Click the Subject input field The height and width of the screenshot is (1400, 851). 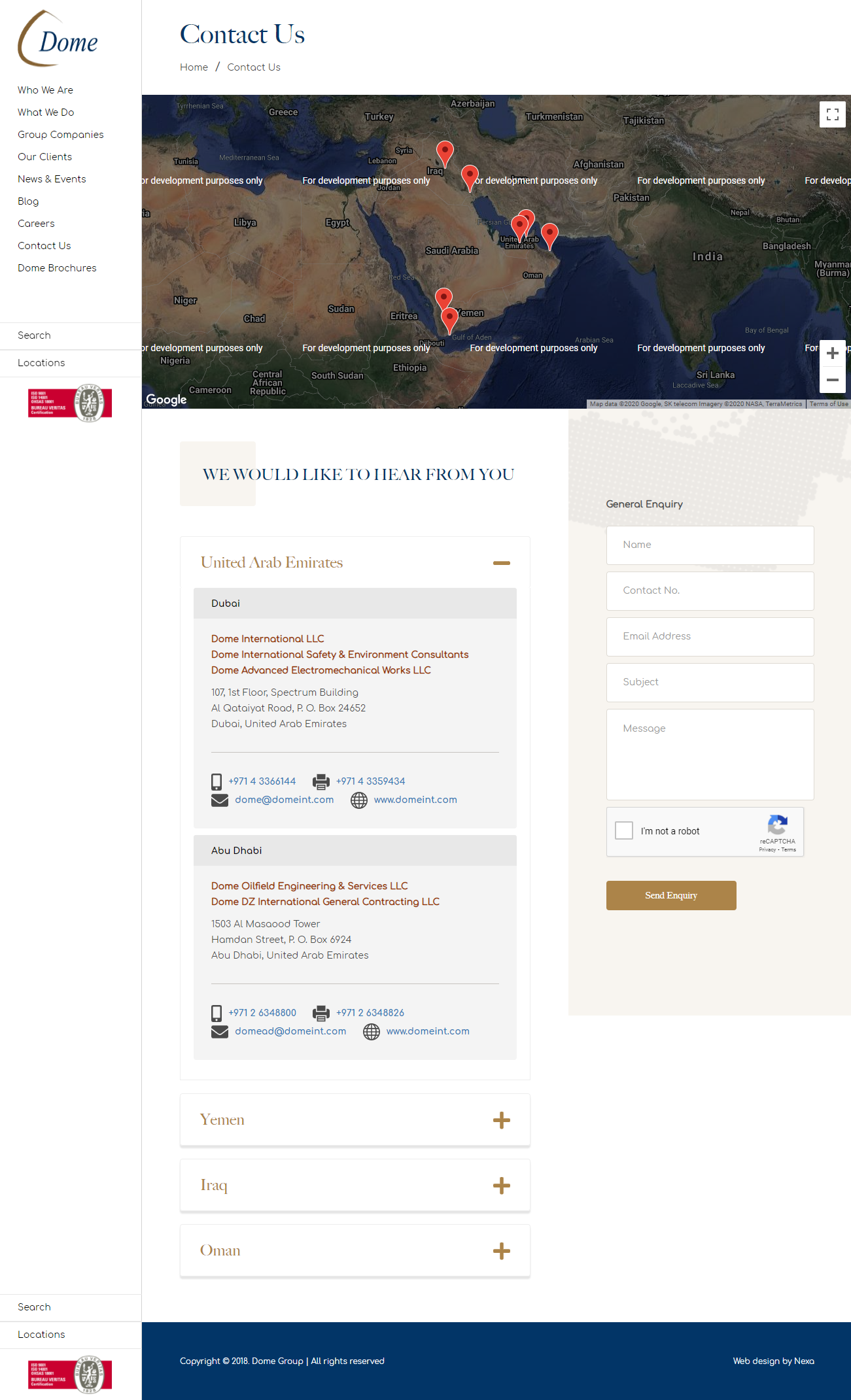coord(710,683)
